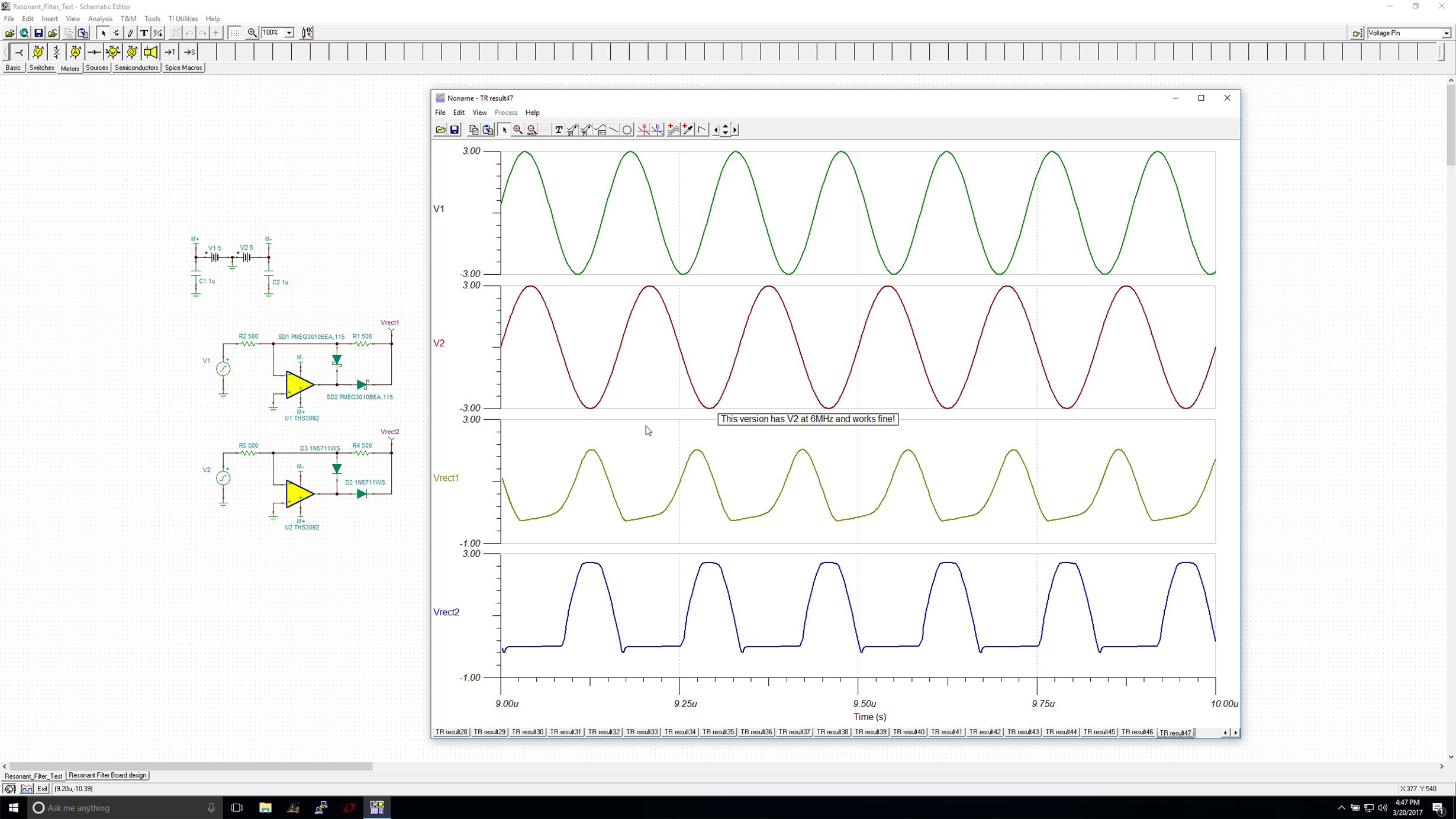The height and width of the screenshot is (819, 1456).
Task: Place a Power meter (W) component
Action: (x=113, y=52)
